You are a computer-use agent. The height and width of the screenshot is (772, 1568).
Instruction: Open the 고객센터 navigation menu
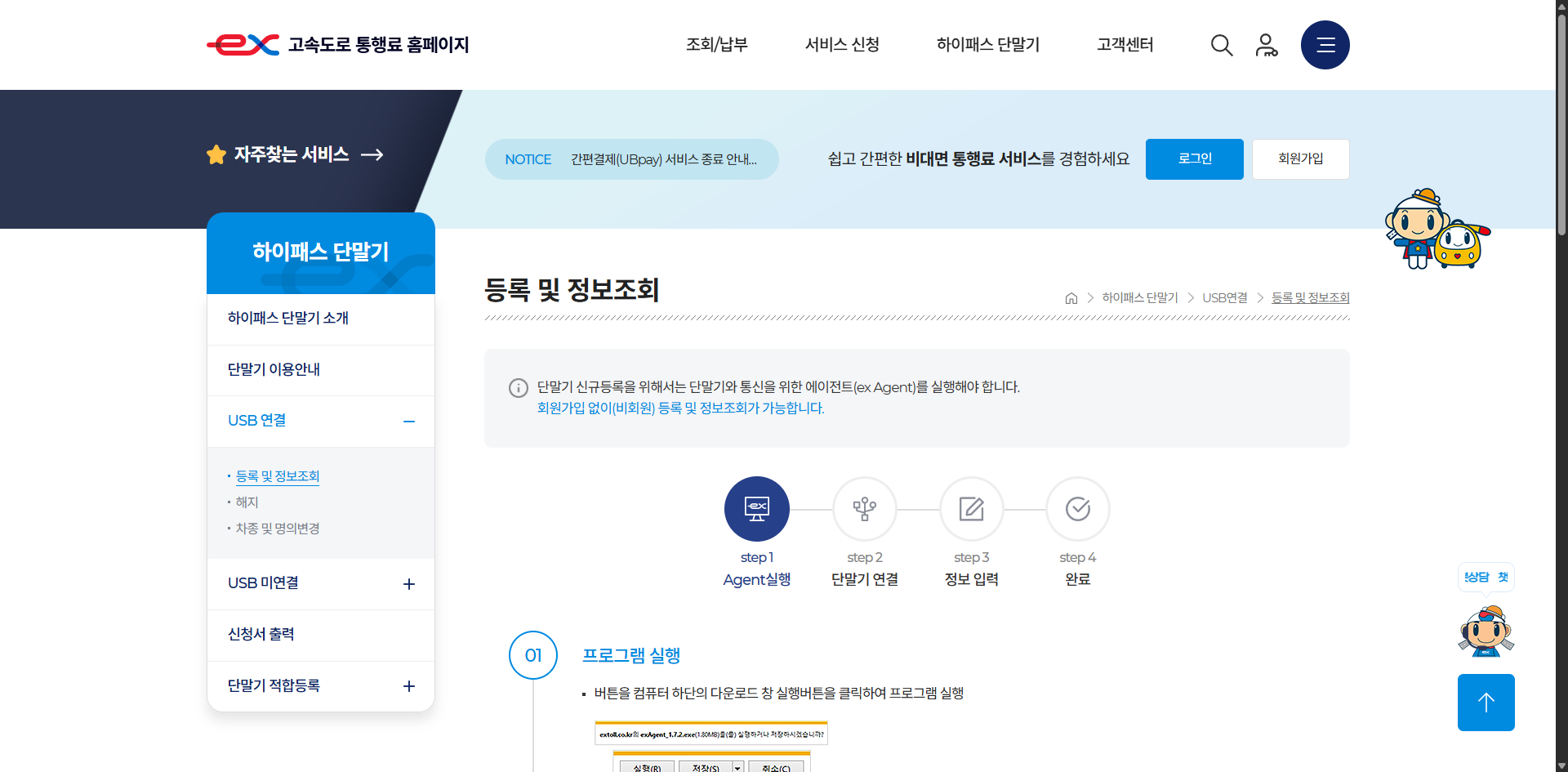pyautogui.click(x=1124, y=45)
